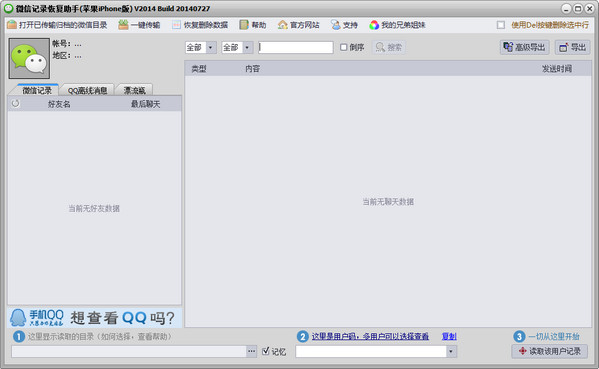Click the WeChat avatar logo image

click(x=29, y=58)
